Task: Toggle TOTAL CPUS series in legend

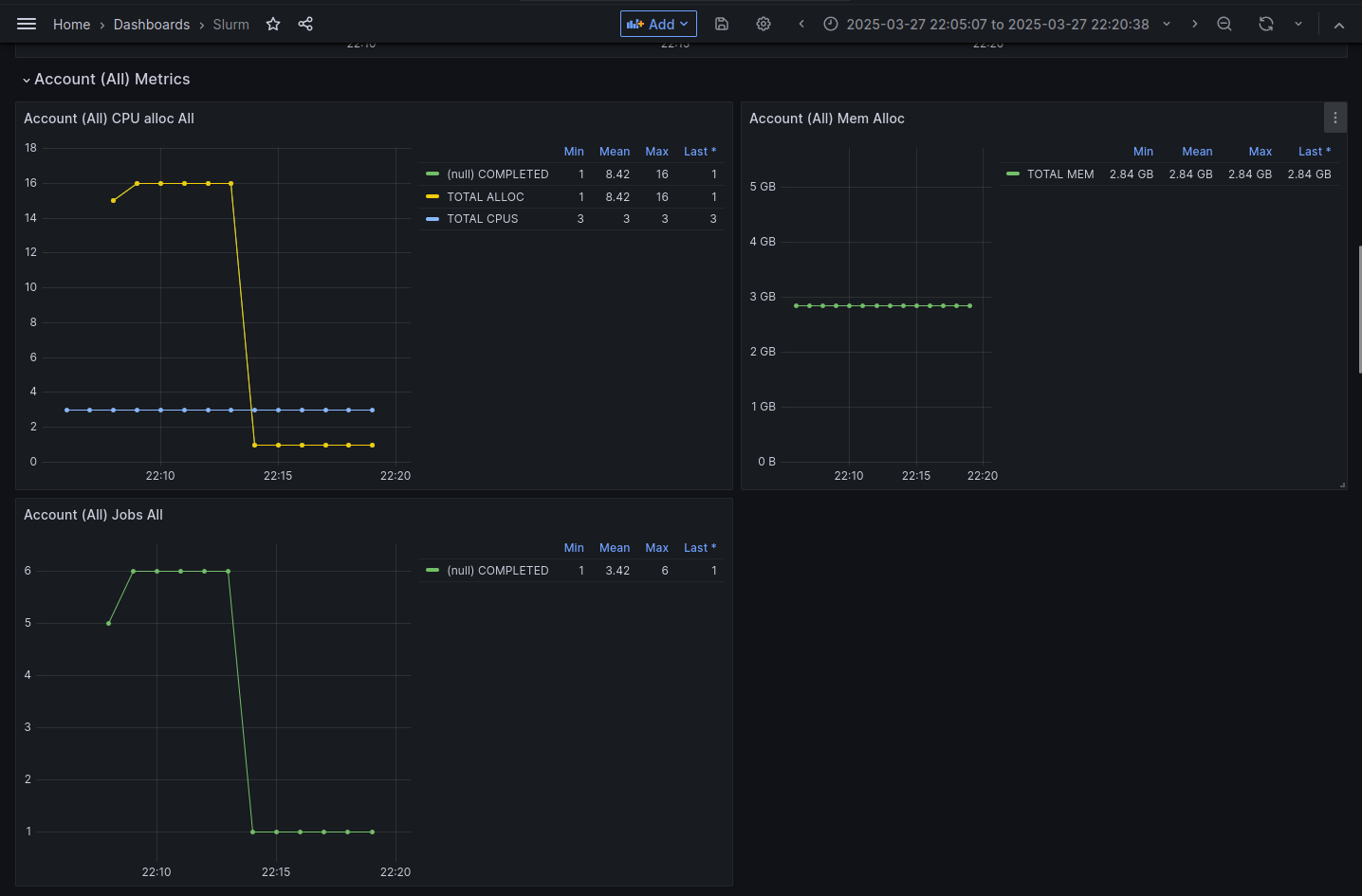Action: tap(482, 219)
